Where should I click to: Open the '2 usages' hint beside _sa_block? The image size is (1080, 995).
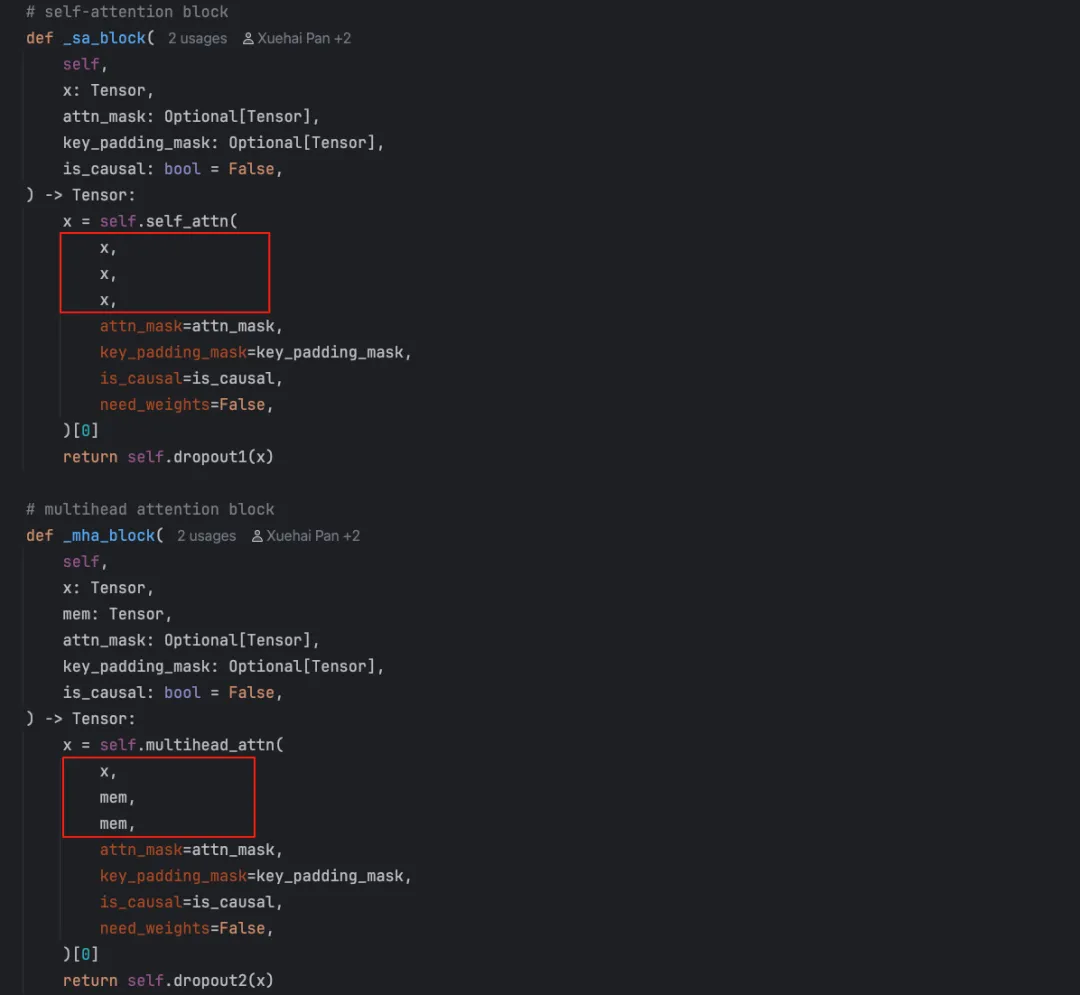click(x=197, y=39)
